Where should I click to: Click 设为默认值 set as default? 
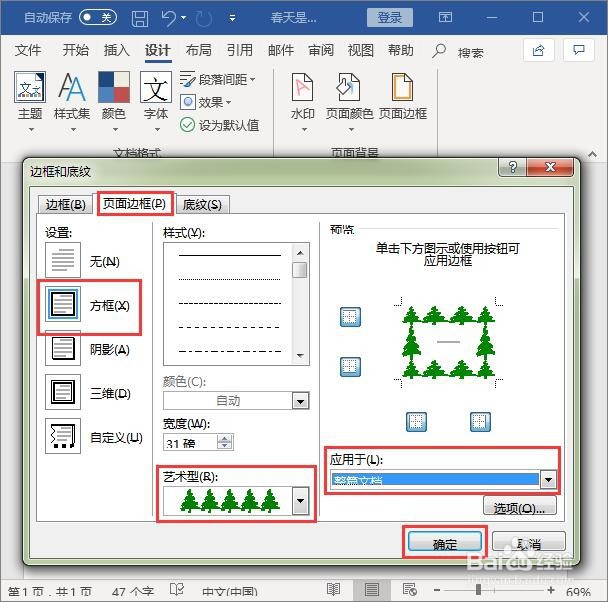click(x=219, y=125)
